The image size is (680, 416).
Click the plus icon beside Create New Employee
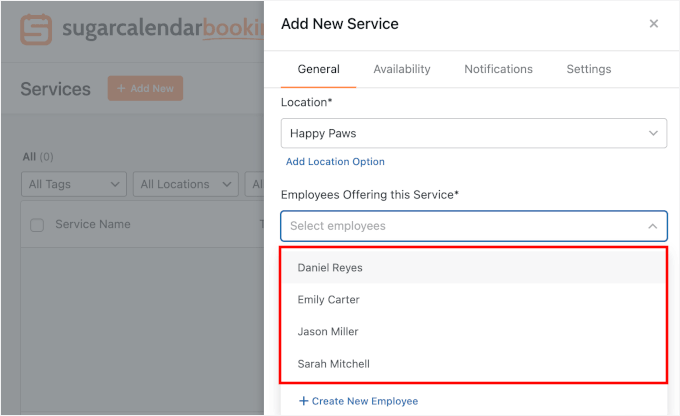304,401
